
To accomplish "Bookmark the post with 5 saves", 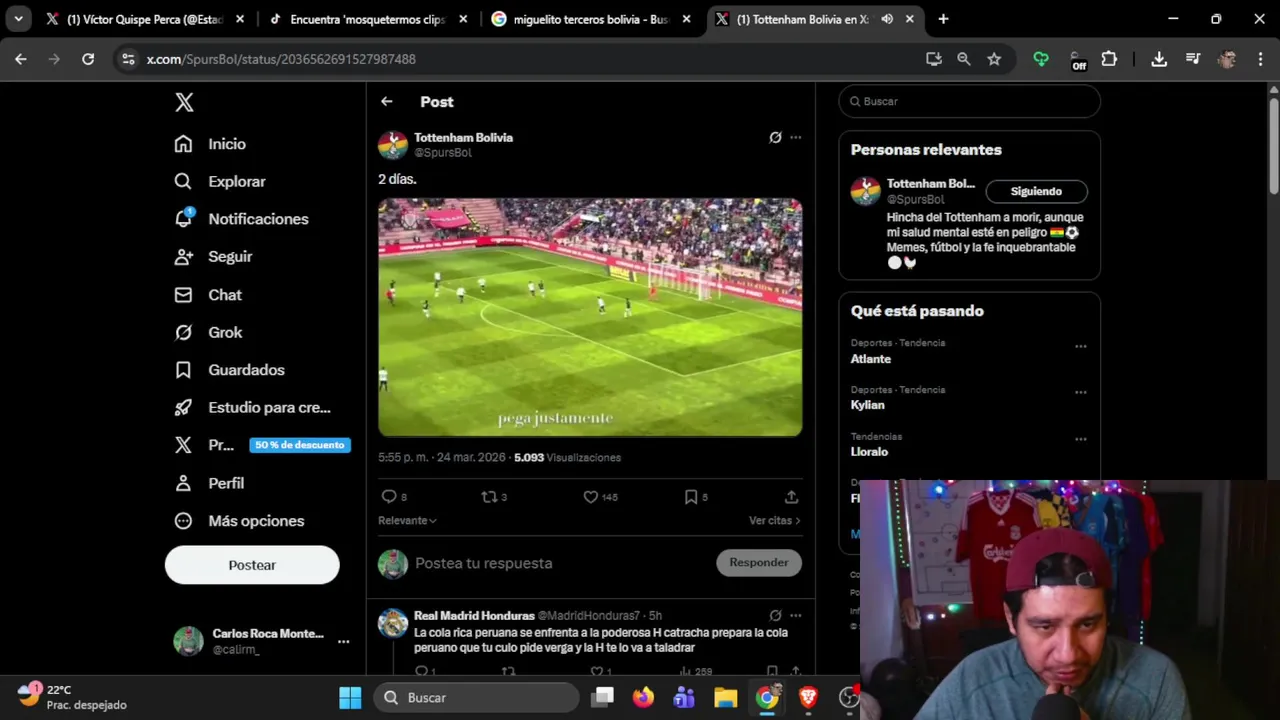I will pos(691,497).
